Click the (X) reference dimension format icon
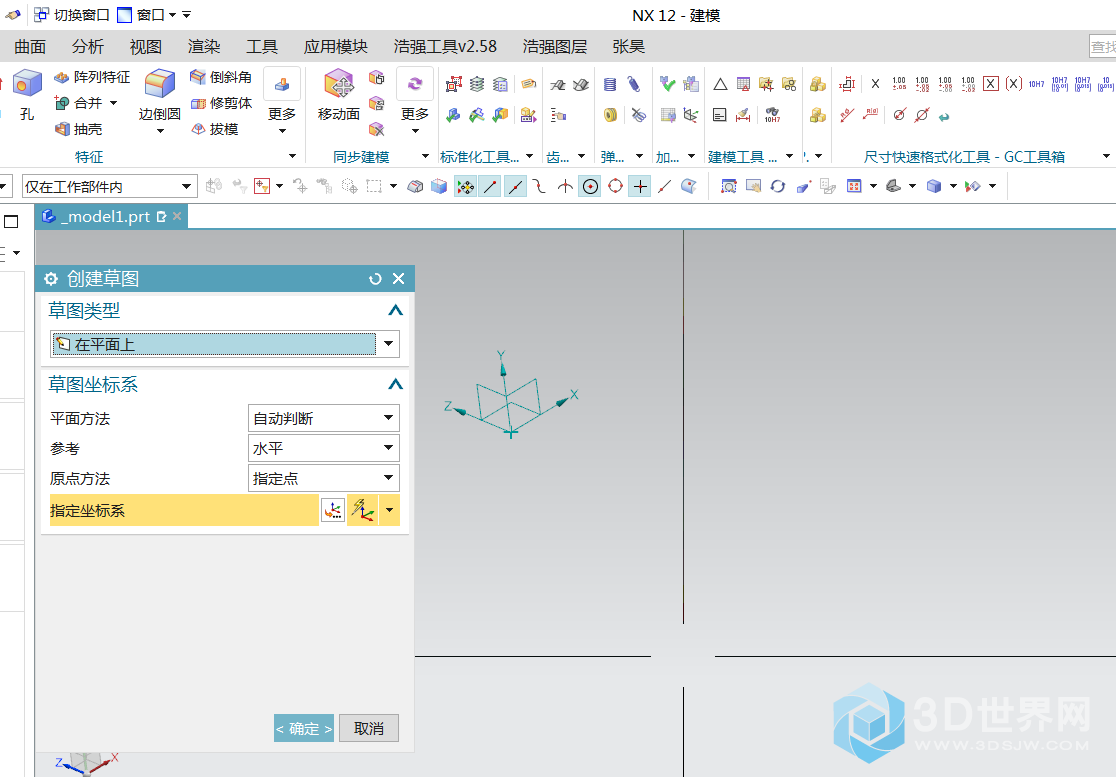Viewport: 1116px width, 777px height. 1014,84
